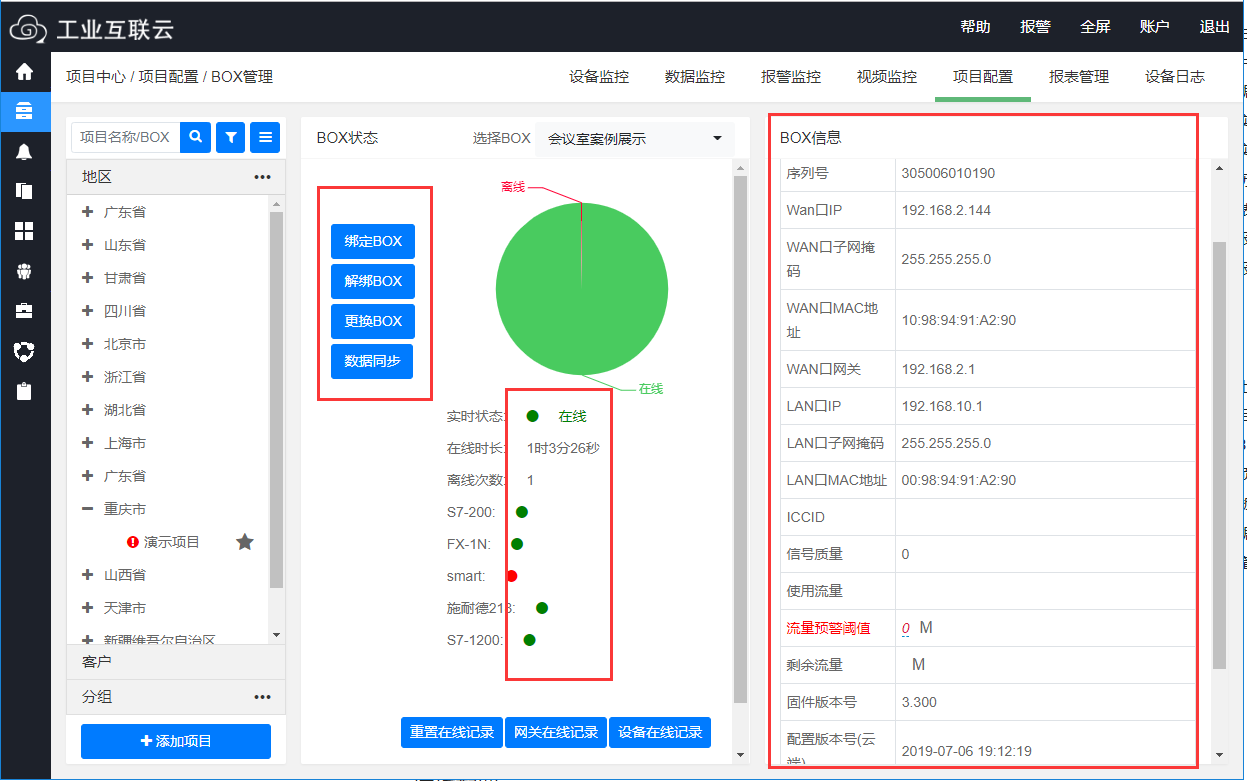Open the three-dot menu beside 分组
The image size is (1247, 781).
(x=263, y=697)
